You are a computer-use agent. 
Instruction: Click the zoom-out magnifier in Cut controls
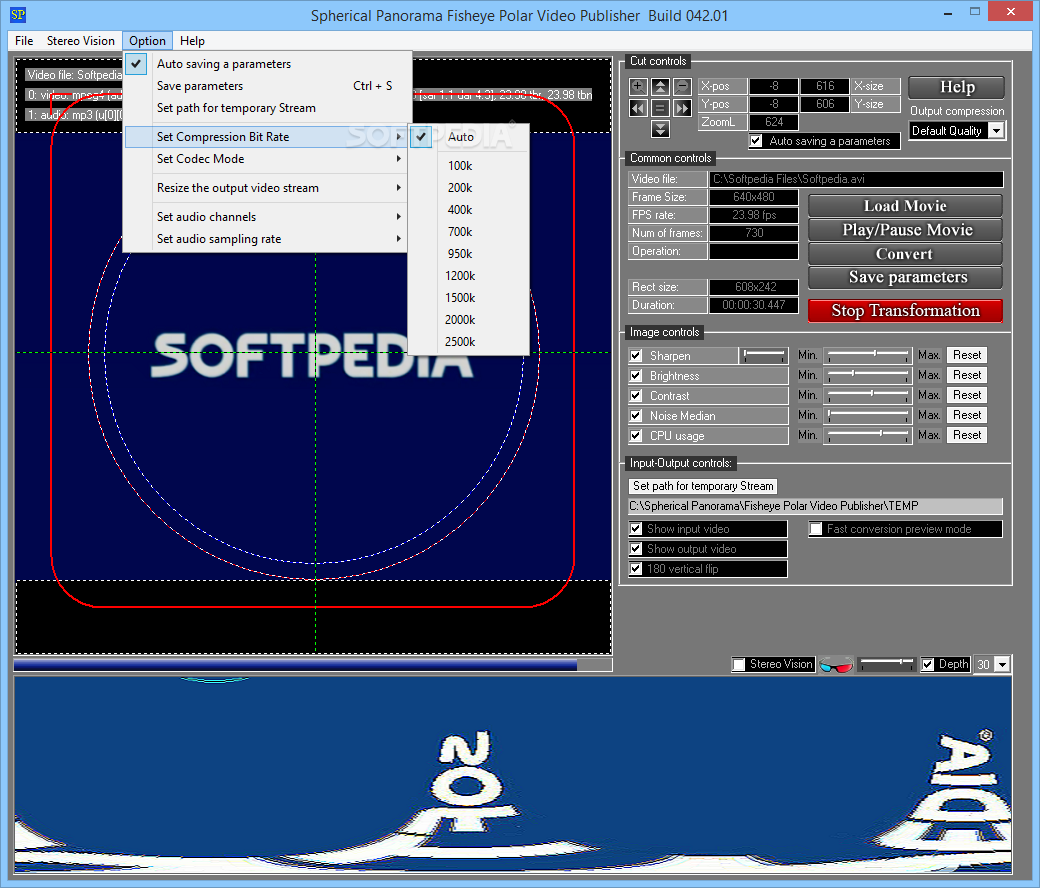coord(682,86)
